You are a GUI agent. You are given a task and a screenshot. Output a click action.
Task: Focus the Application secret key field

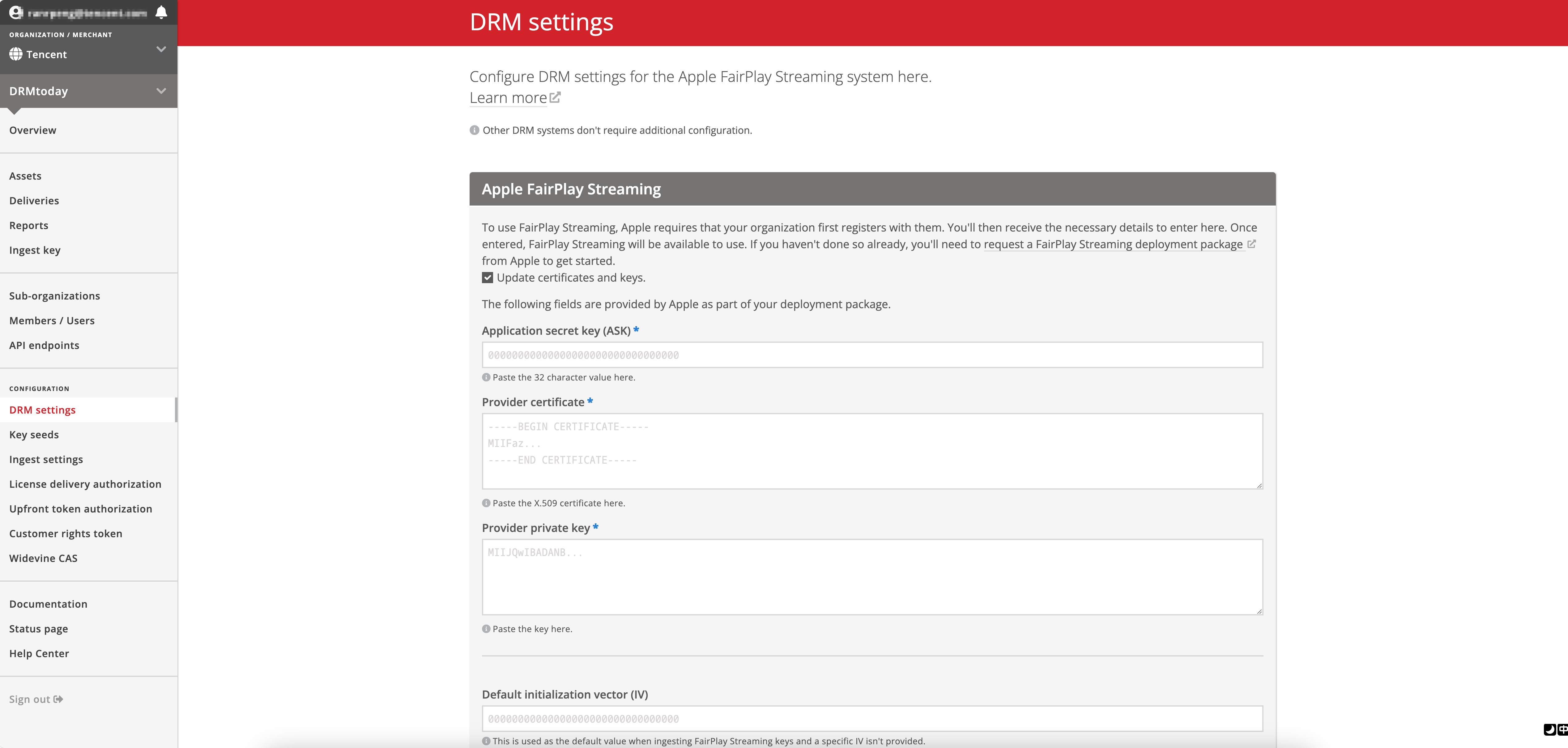point(872,355)
